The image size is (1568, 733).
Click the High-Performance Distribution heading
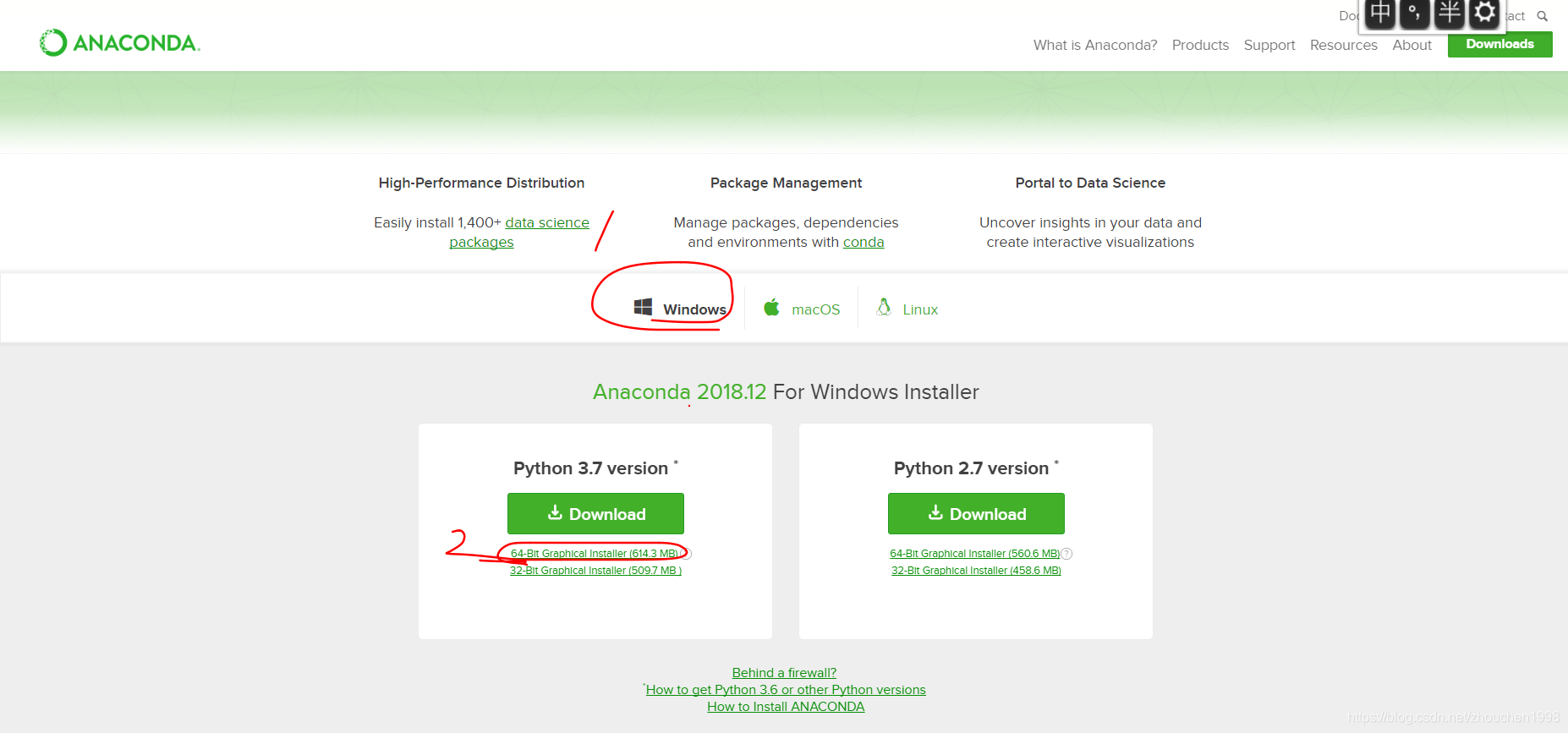point(481,183)
